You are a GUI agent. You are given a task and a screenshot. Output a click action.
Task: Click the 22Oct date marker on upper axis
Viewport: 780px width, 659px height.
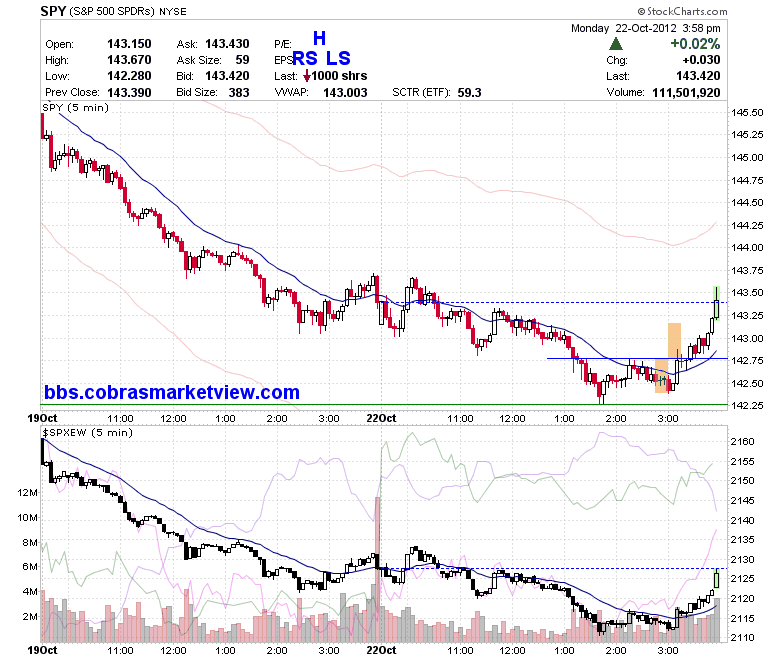coord(381,418)
